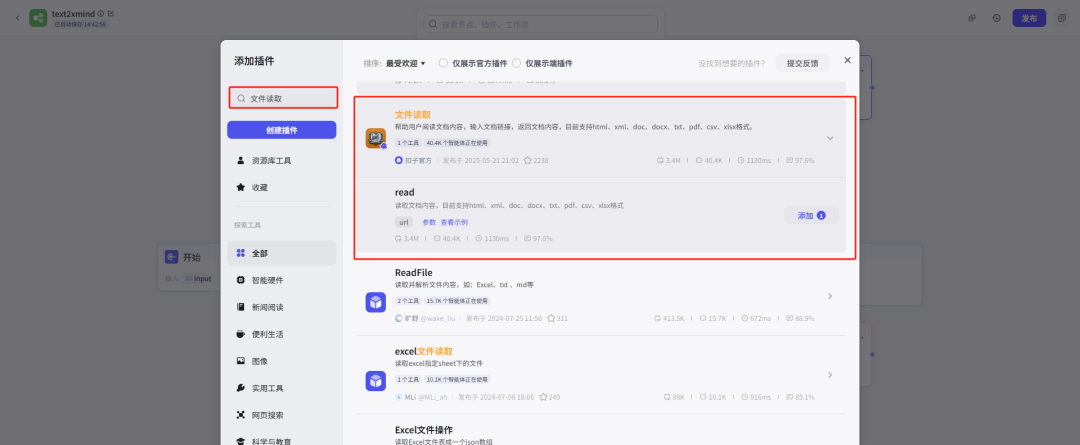Click the text2xmind workflow green icon
1080x445 pixels.
38,18
